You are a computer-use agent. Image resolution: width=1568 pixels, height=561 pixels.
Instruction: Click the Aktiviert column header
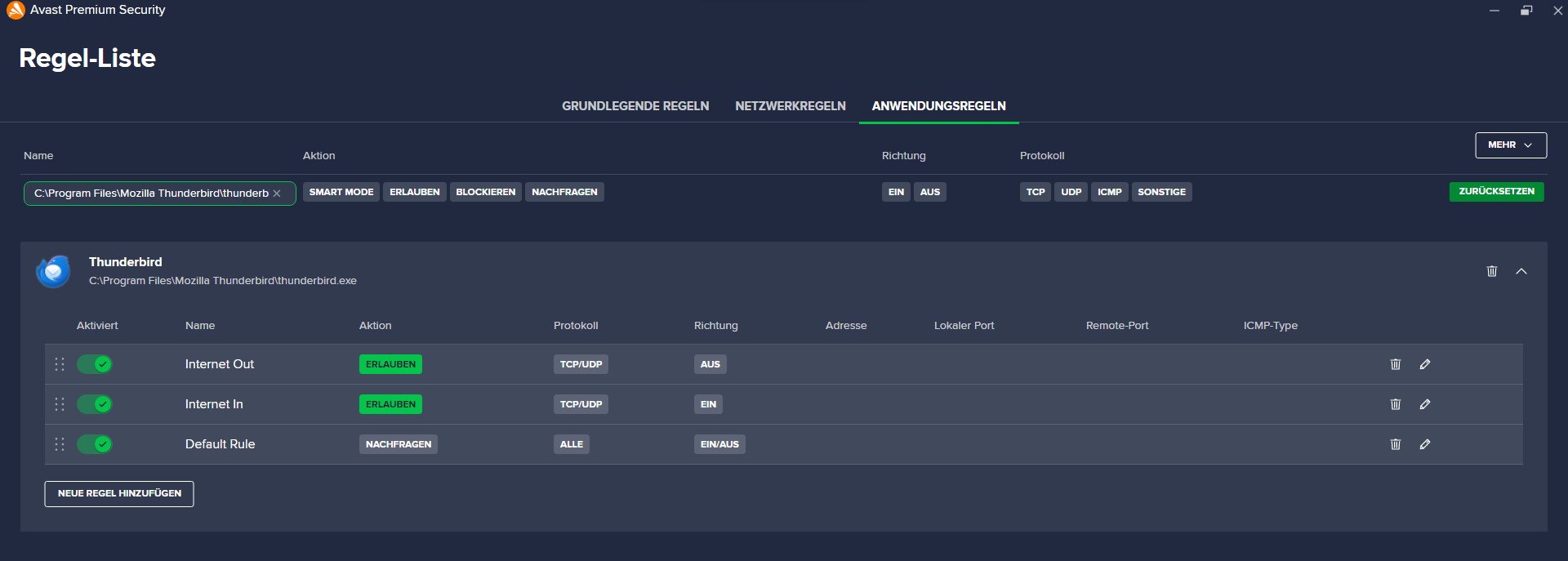(97, 326)
